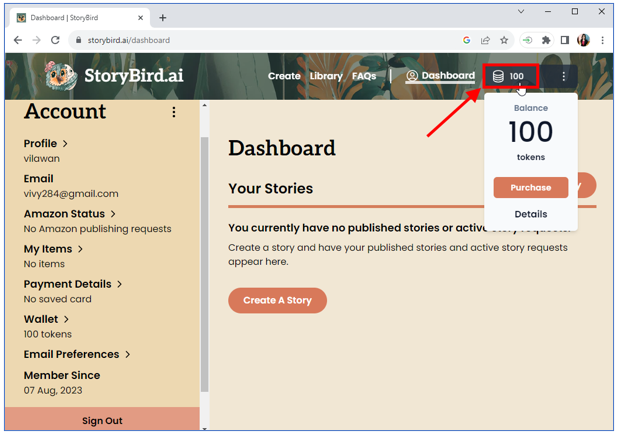The image size is (618, 434).
Task: Click the Create A Story button
Action: point(277,300)
